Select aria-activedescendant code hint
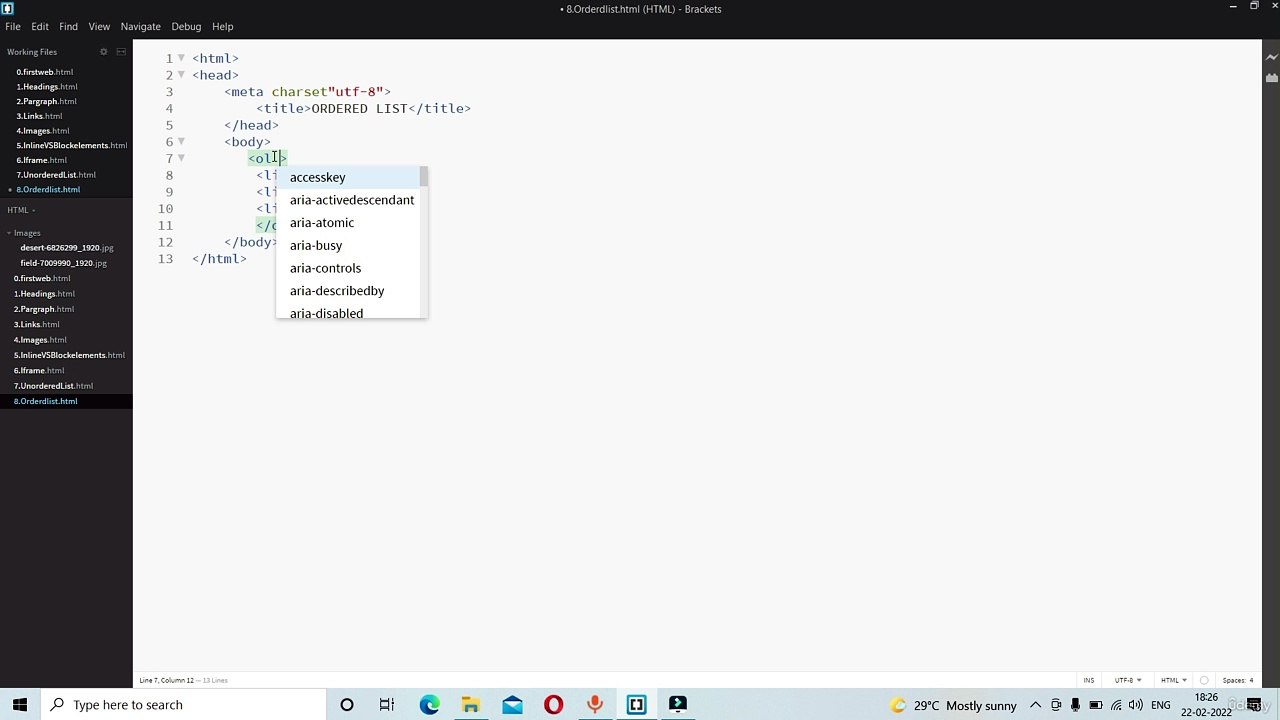Screen dimensions: 1280x720 [x=348, y=200]
